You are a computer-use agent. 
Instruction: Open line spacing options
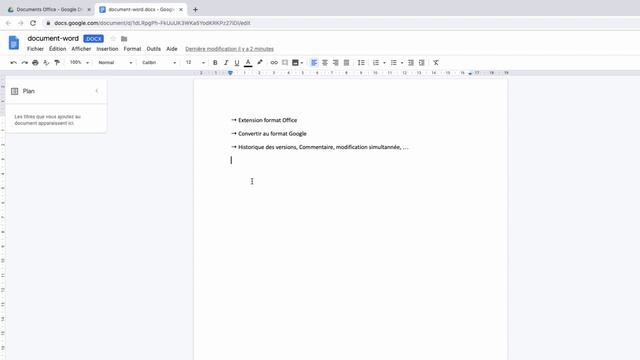[x=361, y=62]
